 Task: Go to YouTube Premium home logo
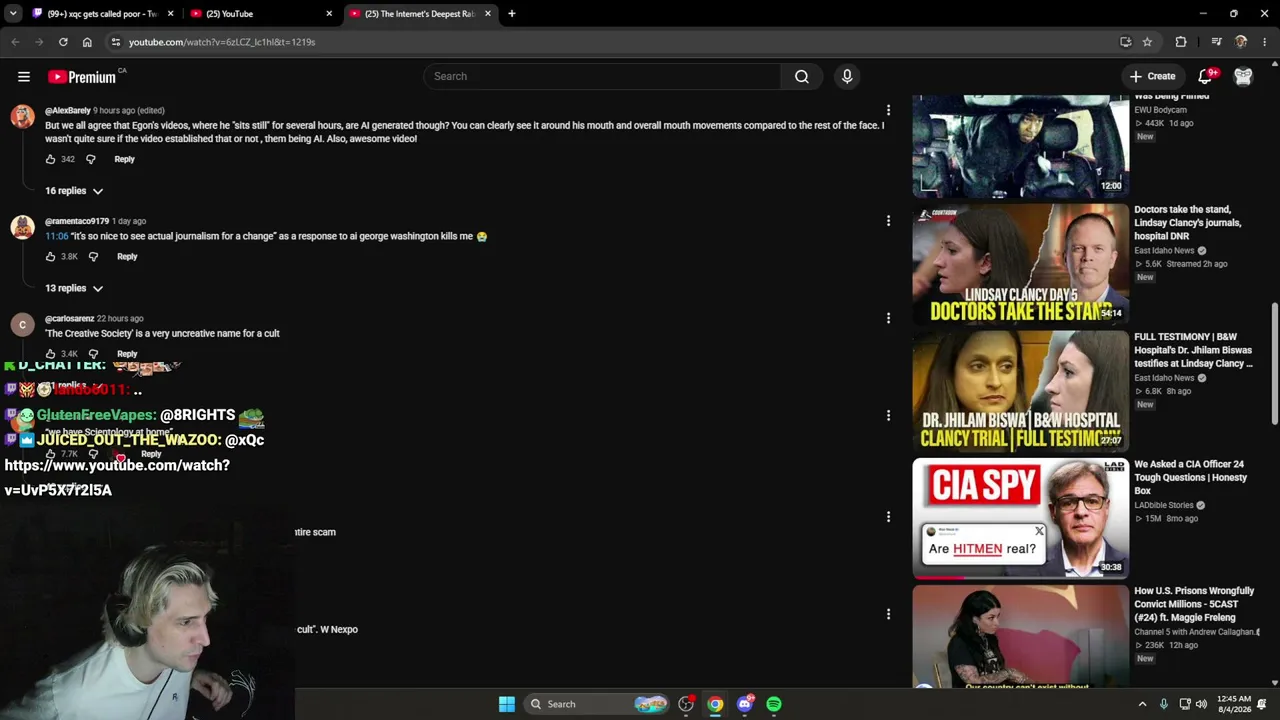(82, 77)
